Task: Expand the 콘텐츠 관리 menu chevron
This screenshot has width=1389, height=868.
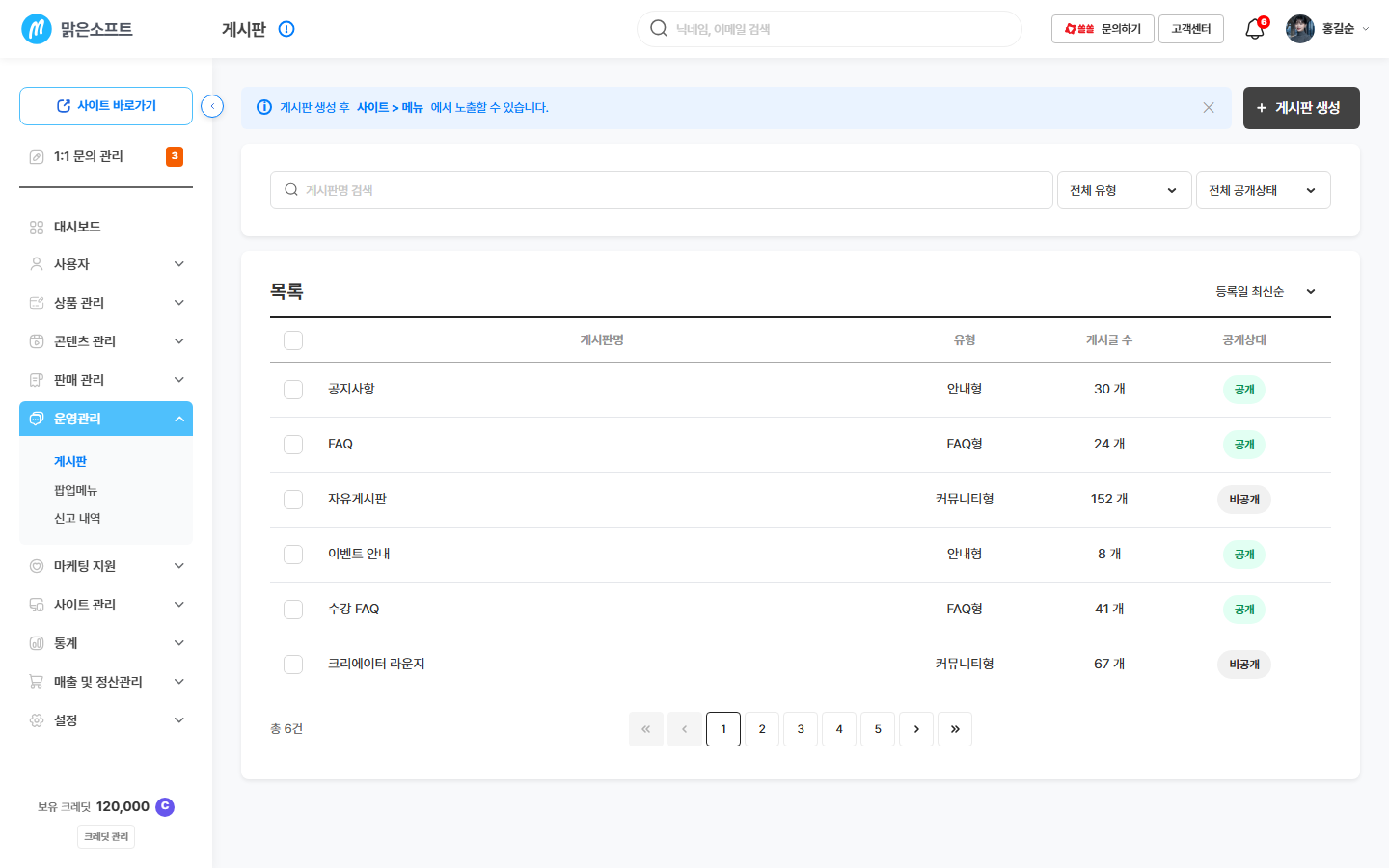Action: 179,341
